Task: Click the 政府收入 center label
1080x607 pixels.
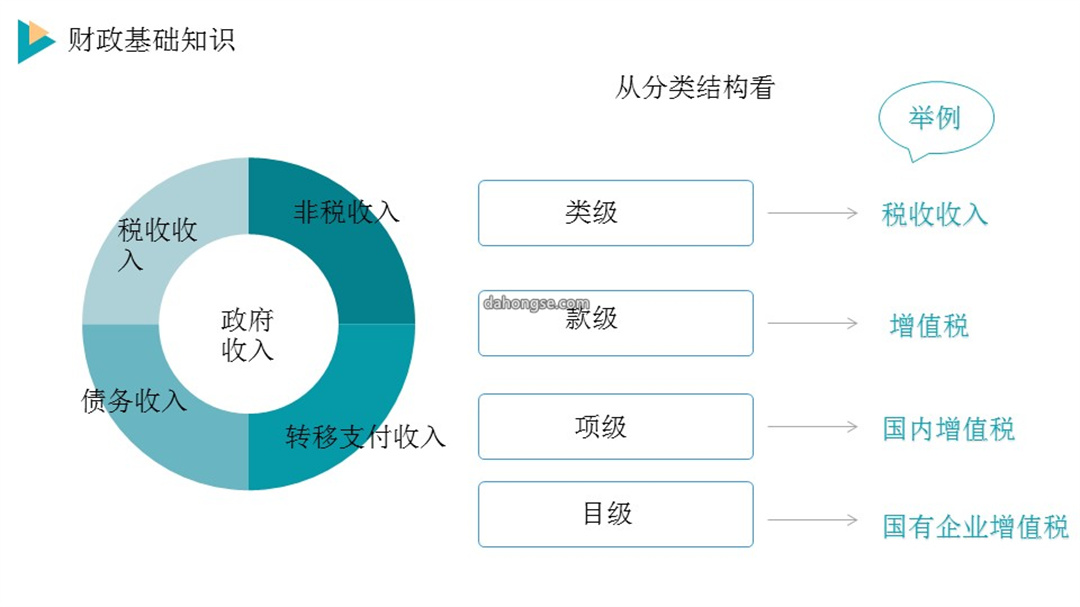Action: pos(247,335)
